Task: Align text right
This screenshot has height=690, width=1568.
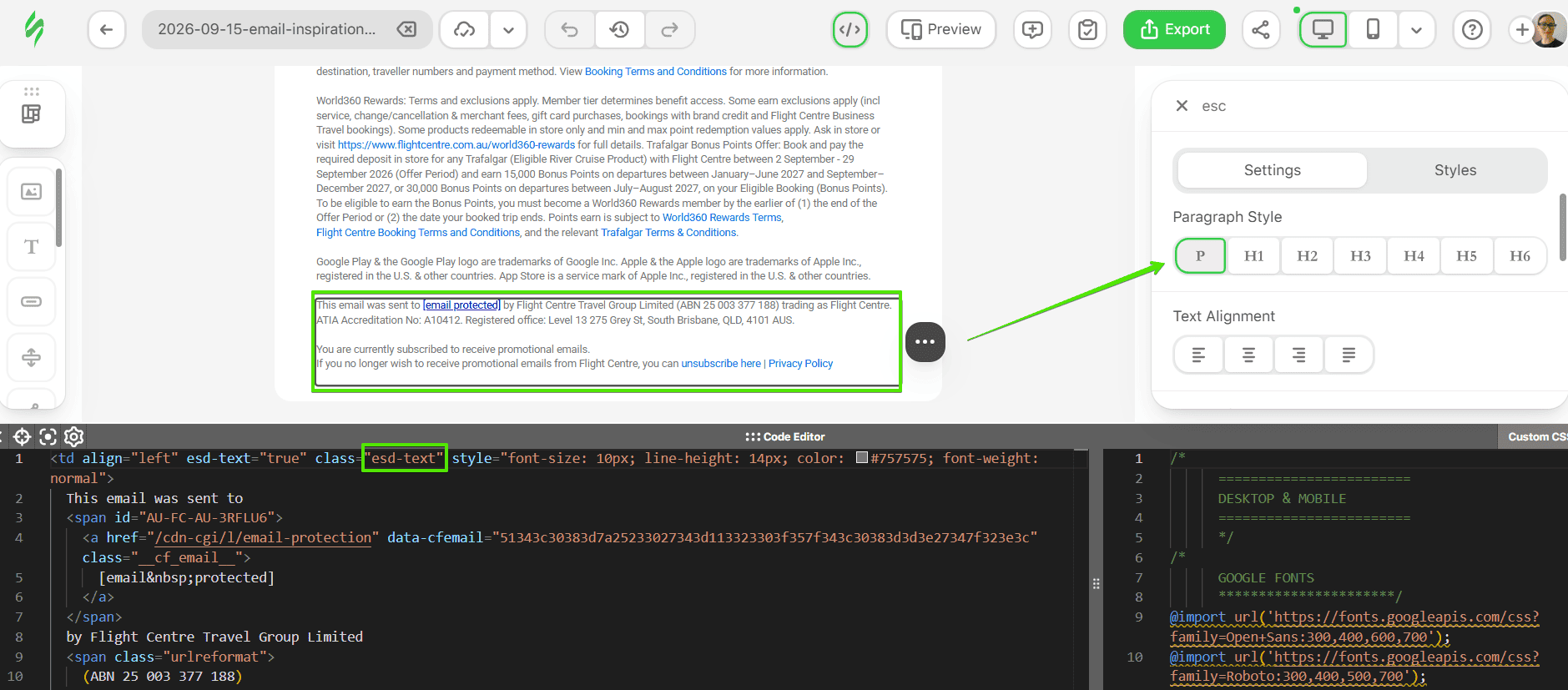Action: click(1298, 355)
